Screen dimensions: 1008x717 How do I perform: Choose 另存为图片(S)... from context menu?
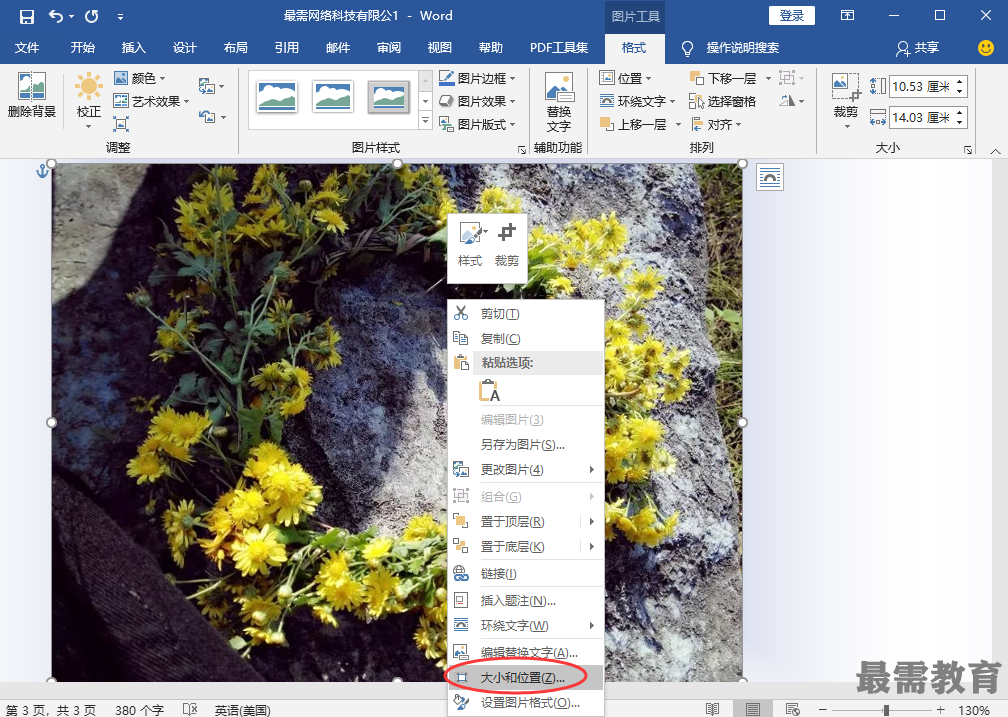526,445
